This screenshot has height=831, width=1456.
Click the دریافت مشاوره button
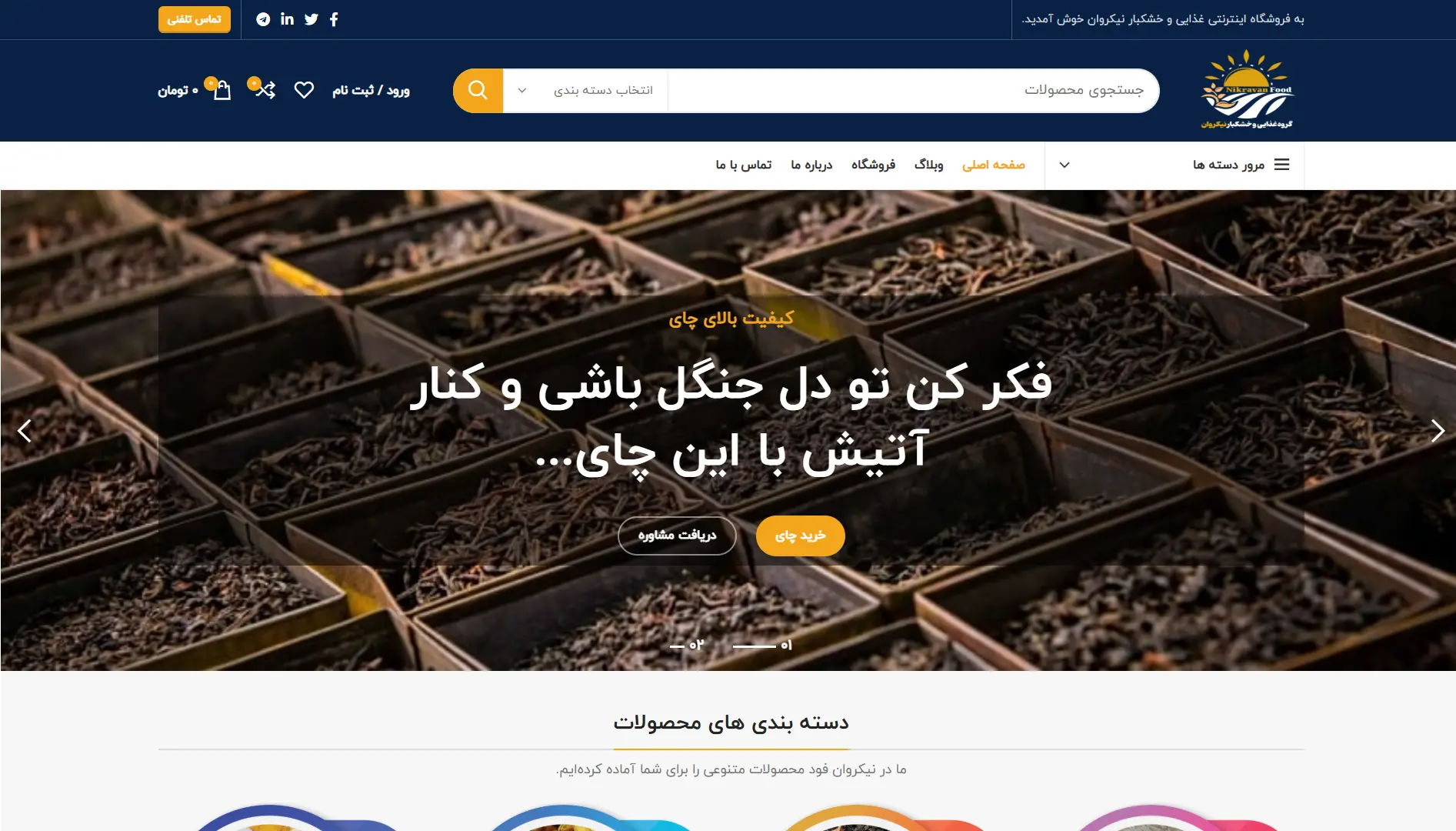tap(677, 536)
